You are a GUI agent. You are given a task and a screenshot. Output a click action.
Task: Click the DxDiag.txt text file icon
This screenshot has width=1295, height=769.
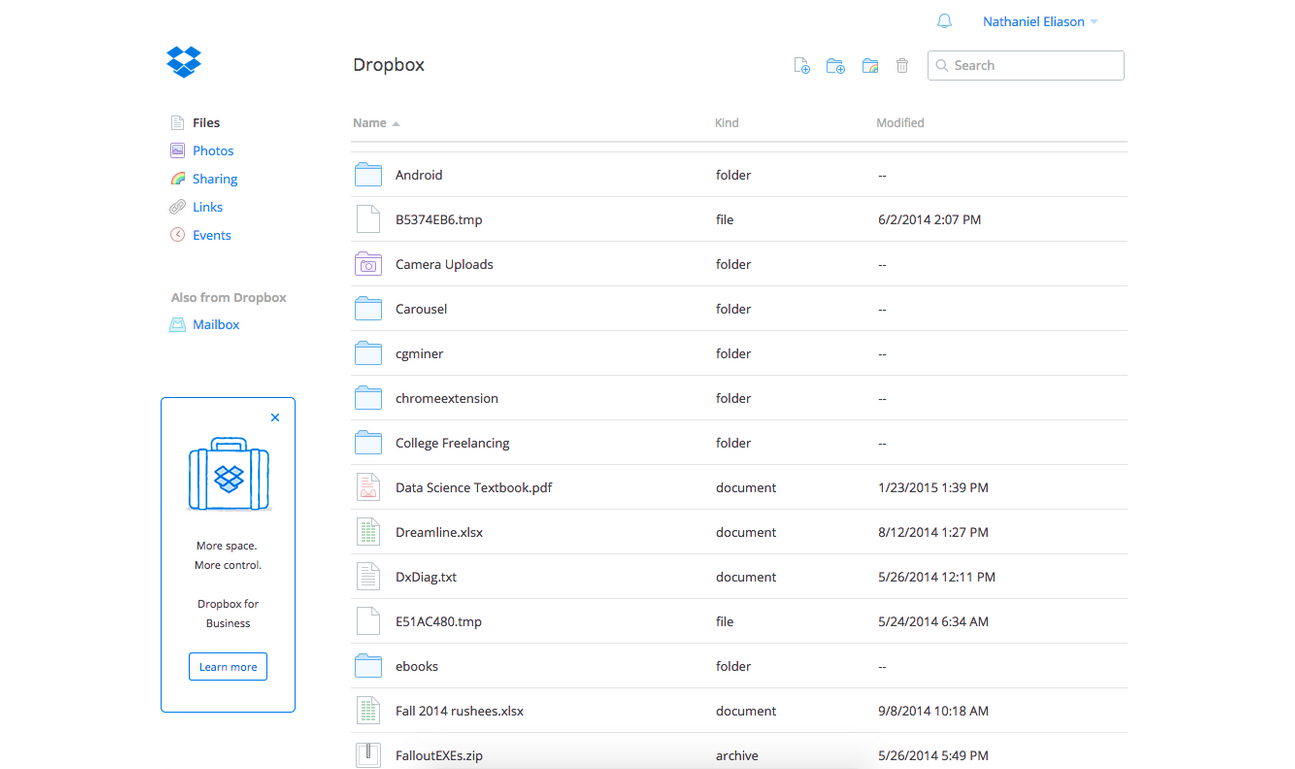pyautogui.click(x=368, y=576)
